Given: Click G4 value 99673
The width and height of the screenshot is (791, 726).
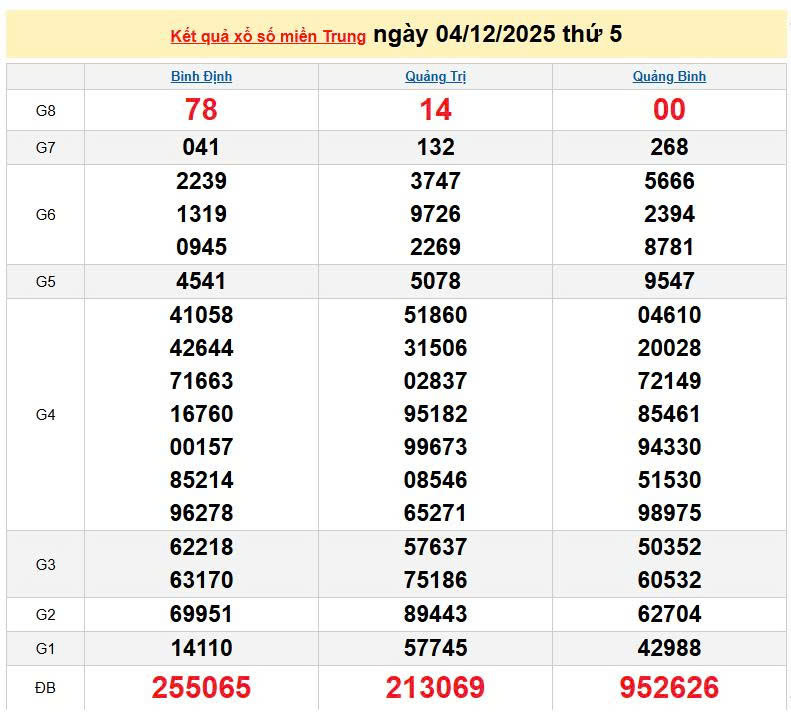Looking at the screenshot, I should click(435, 447).
